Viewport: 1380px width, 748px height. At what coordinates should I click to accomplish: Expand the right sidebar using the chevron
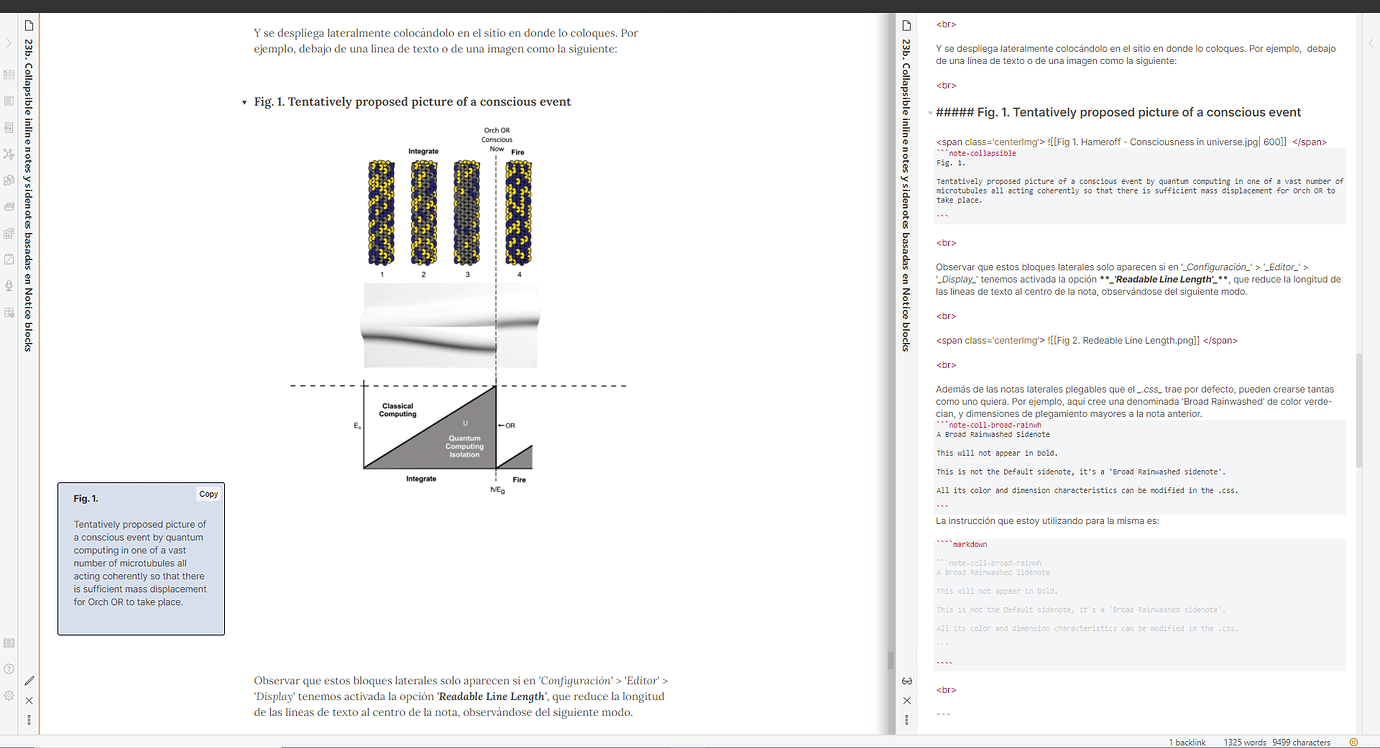coord(1371,43)
